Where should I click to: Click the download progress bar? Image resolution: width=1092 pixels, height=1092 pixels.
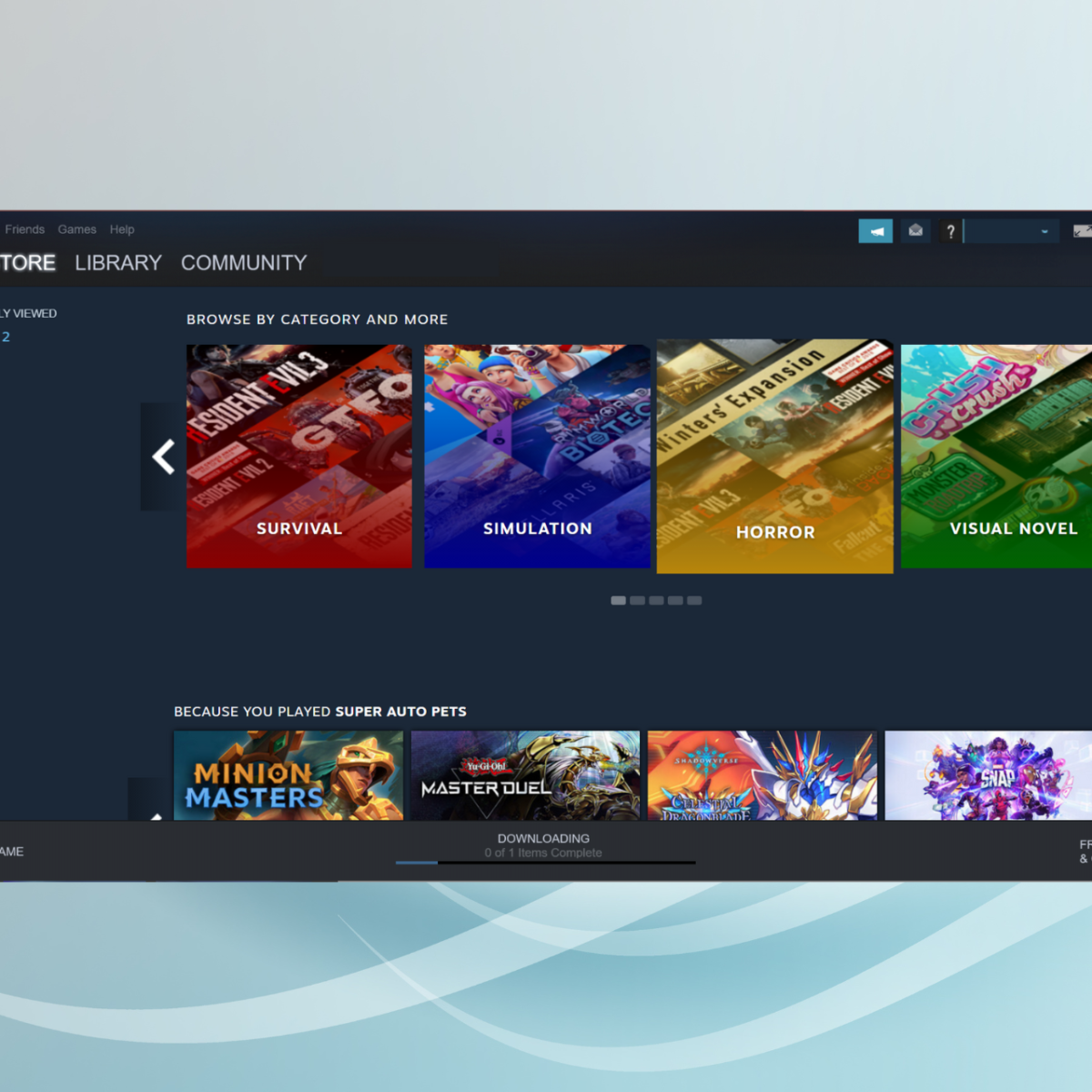546,863
